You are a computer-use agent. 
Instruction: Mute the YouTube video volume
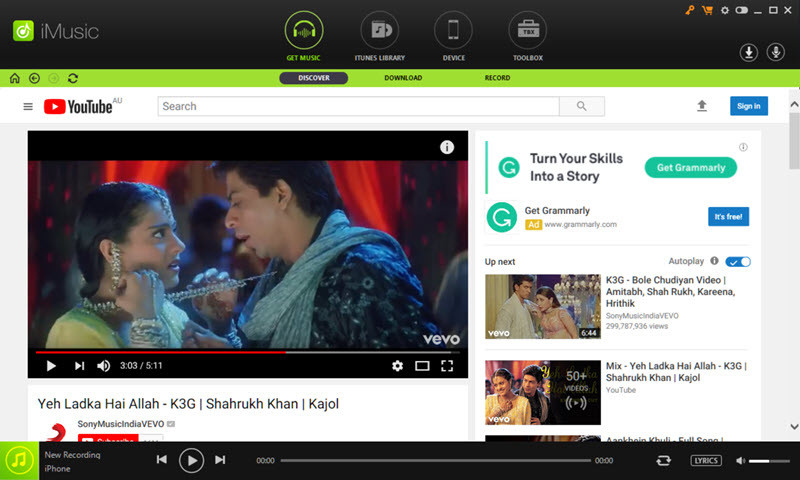[x=104, y=366]
